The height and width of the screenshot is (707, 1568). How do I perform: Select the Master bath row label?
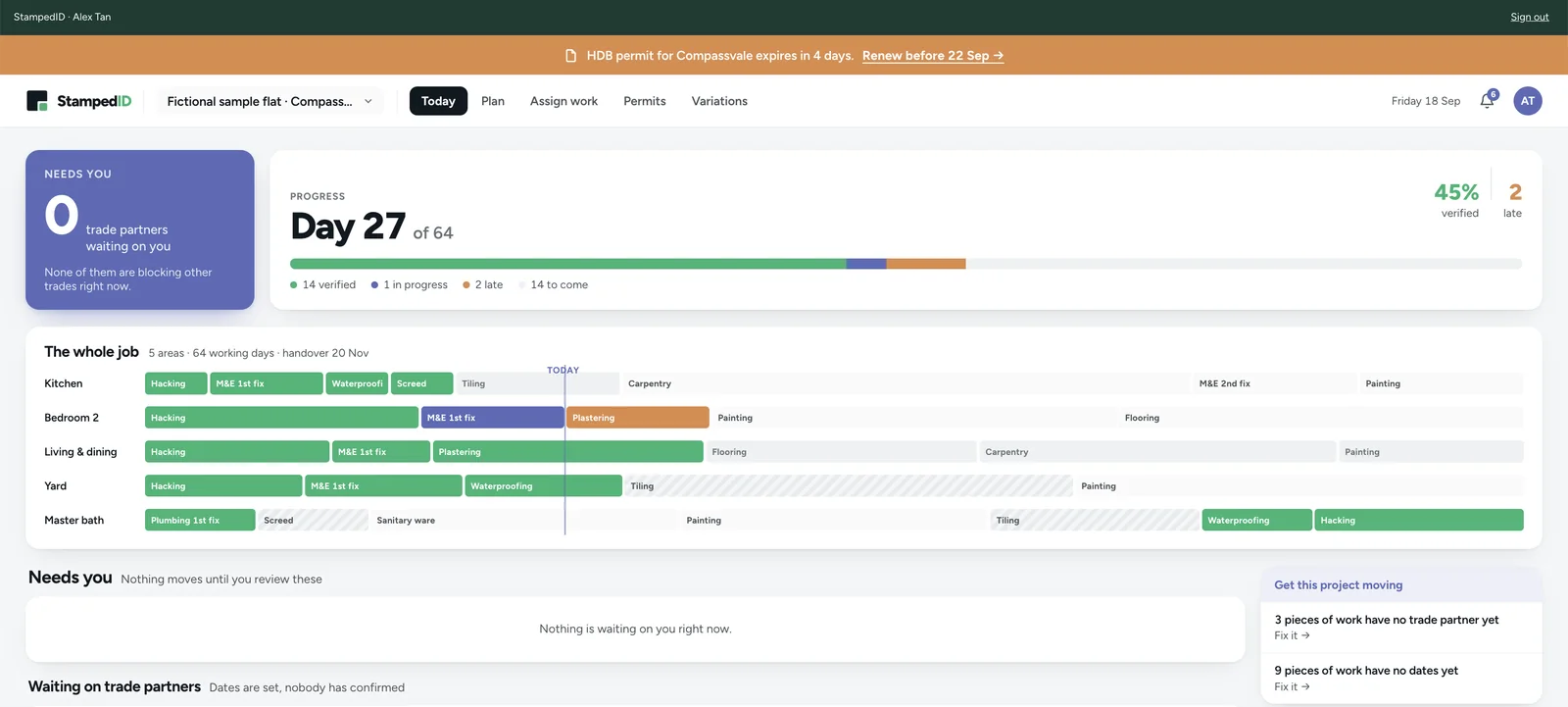(73, 521)
